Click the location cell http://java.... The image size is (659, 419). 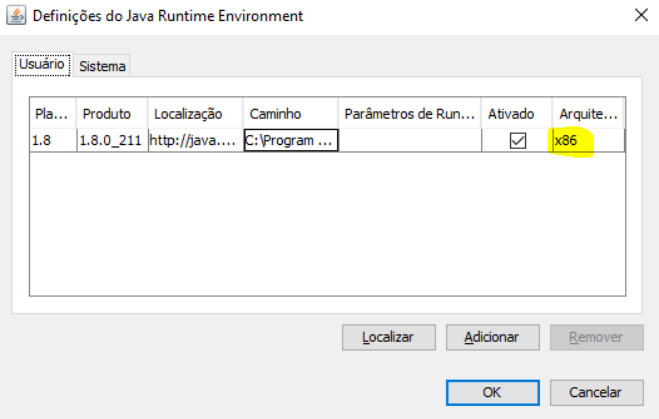195,140
